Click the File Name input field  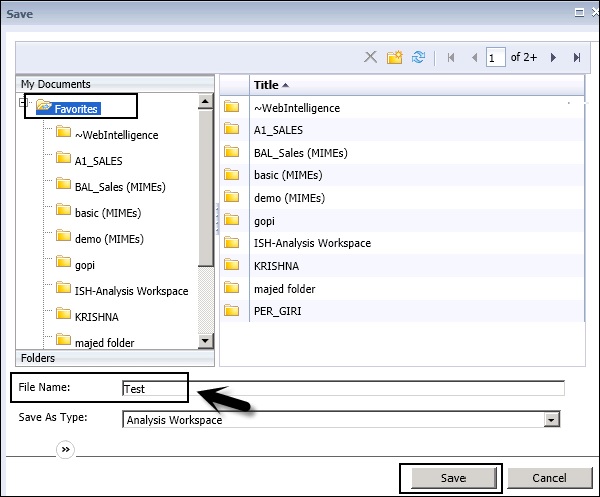point(343,388)
